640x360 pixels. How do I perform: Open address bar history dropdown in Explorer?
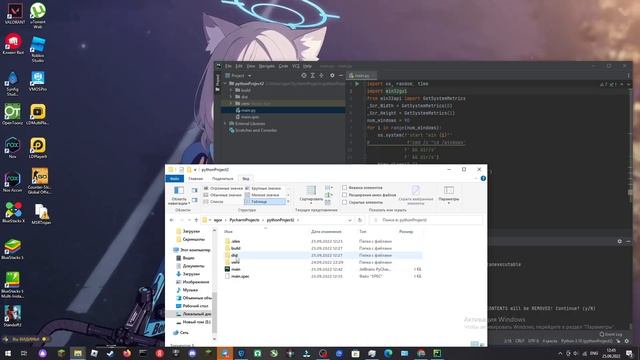point(350,220)
